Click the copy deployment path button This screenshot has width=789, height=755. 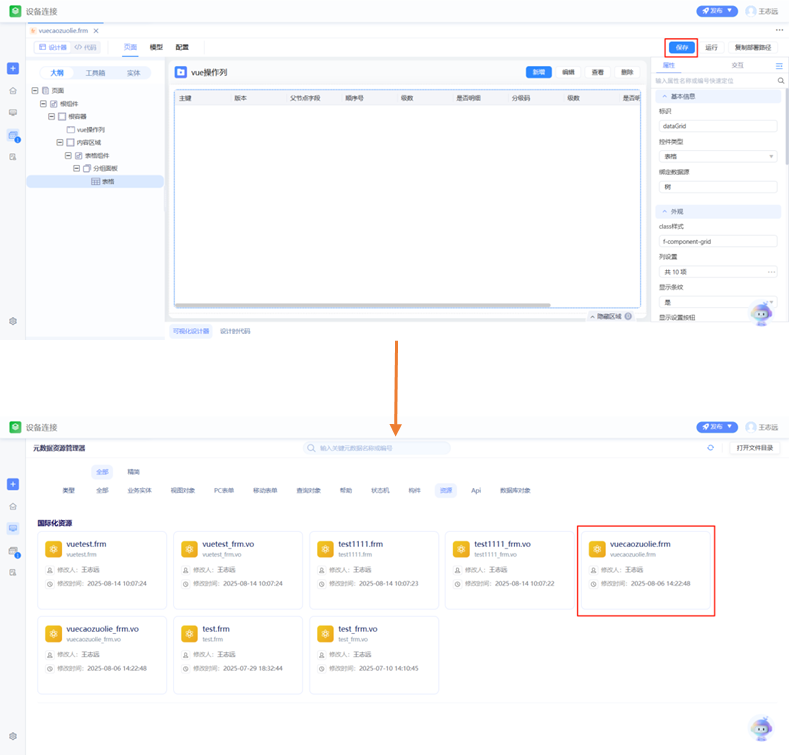click(x=752, y=47)
